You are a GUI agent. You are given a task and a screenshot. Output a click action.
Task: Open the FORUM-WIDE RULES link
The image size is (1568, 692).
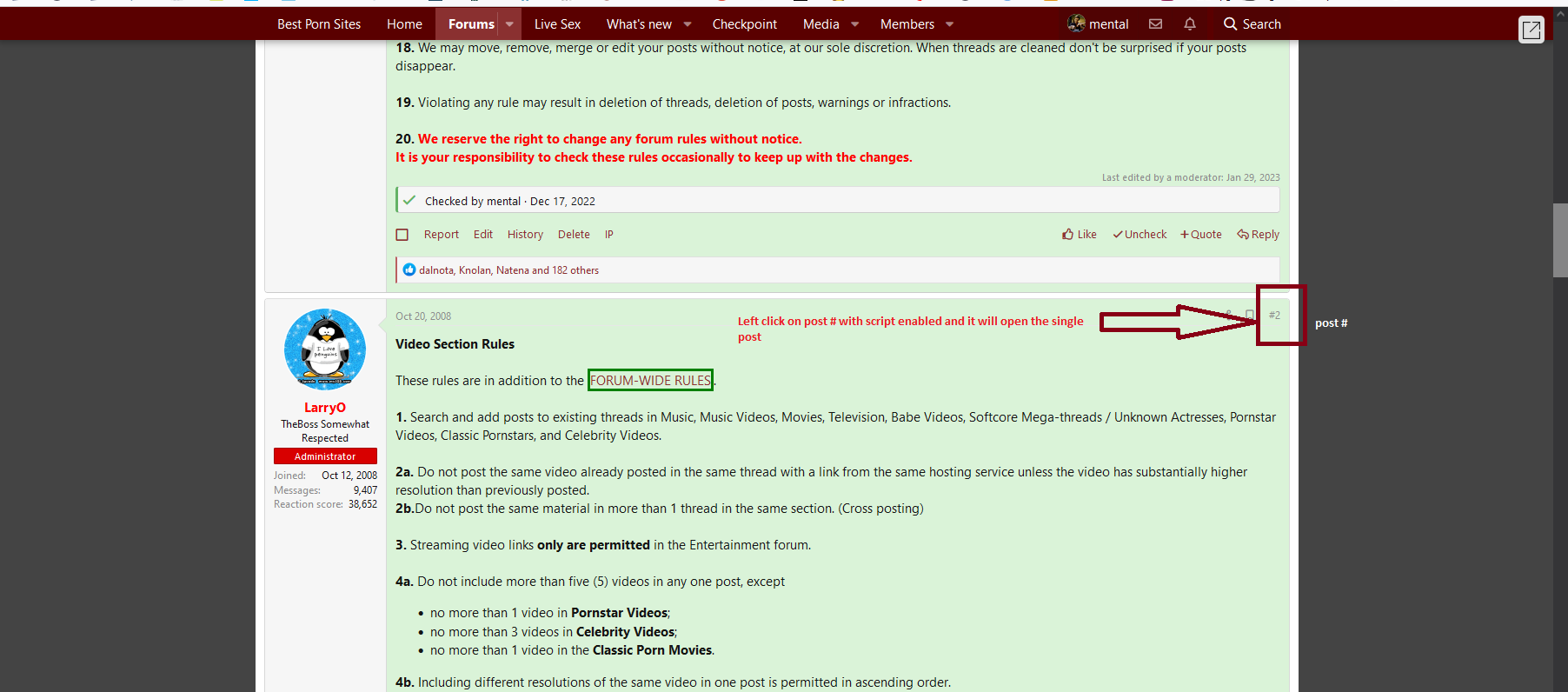coord(650,381)
